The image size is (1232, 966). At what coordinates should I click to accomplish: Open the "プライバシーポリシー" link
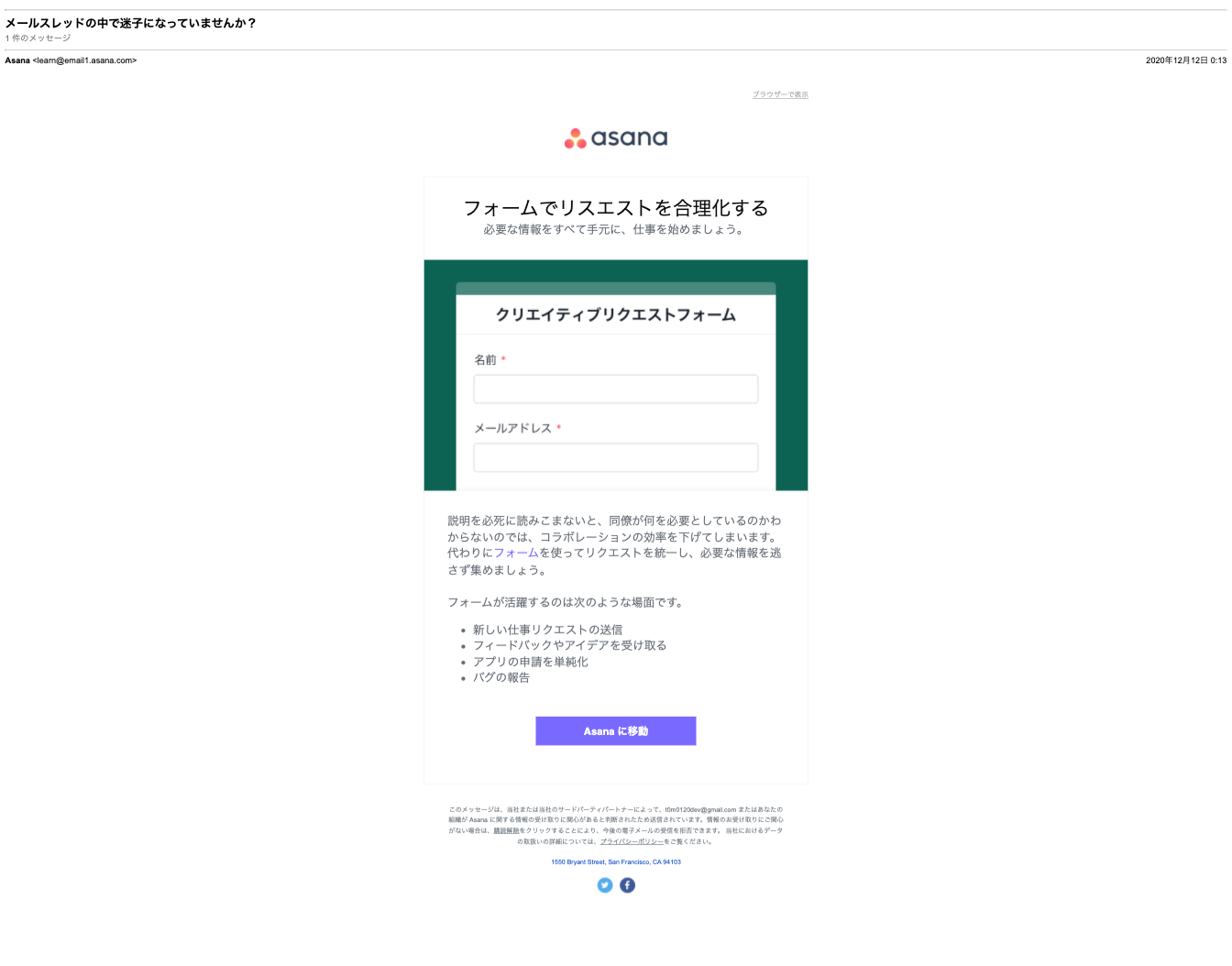coord(632,841)
